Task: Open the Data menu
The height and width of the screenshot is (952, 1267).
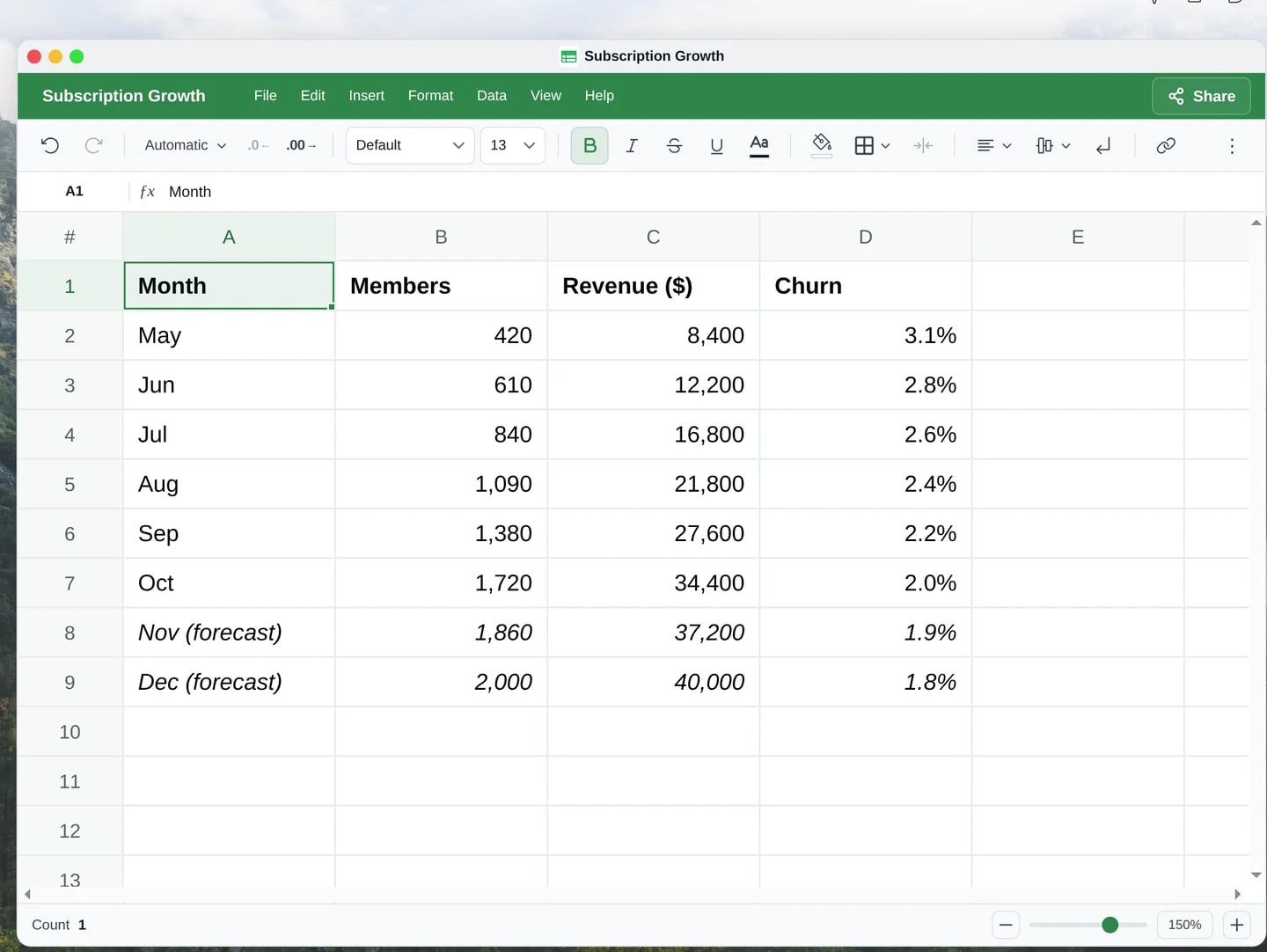Action: [x=492, y=96]
